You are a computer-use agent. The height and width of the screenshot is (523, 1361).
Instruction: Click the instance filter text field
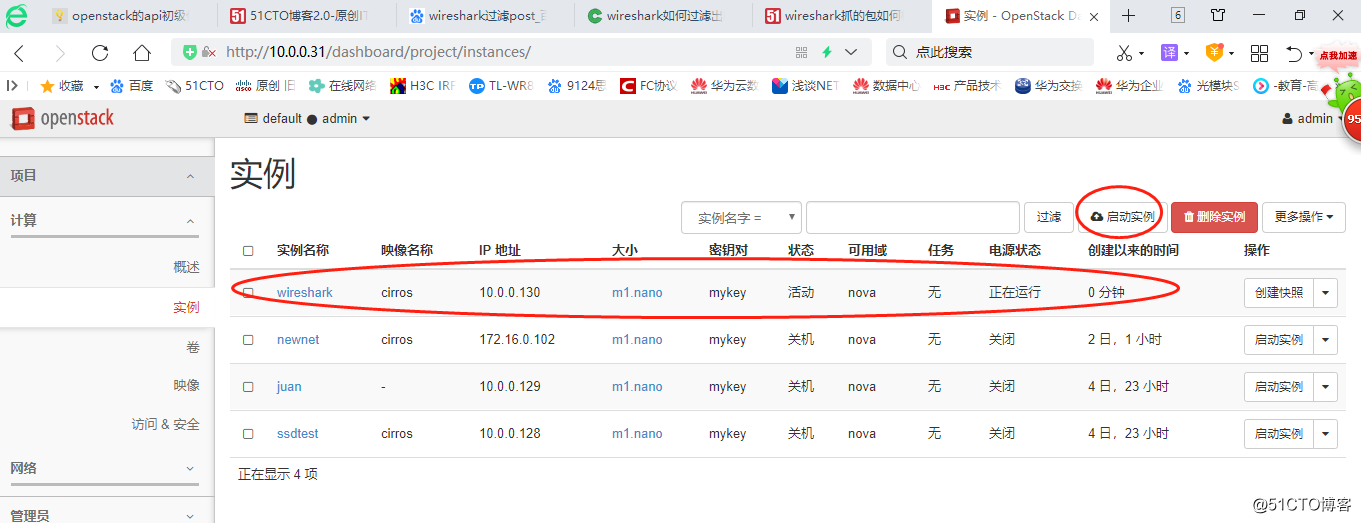point(912,217)
